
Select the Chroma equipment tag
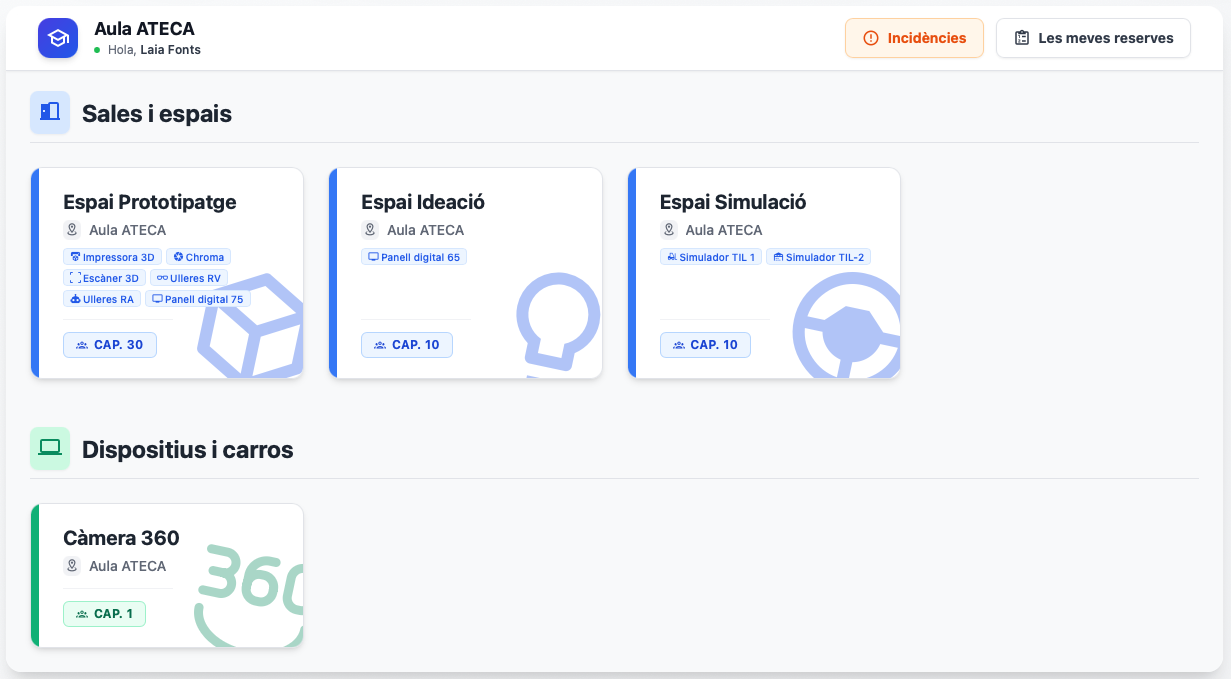[199, 257]
